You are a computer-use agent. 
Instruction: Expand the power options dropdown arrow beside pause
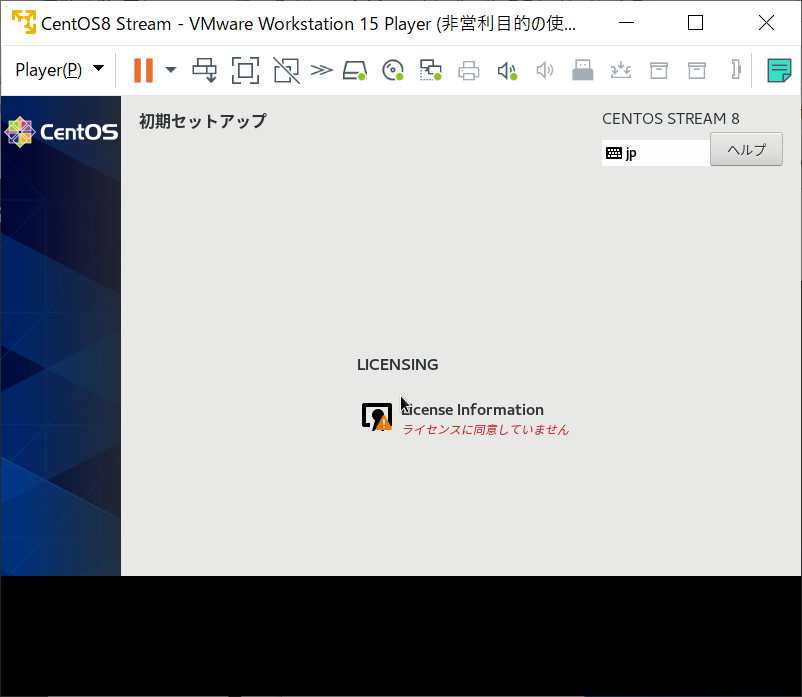pyautogui.click(x=171, y=70)
